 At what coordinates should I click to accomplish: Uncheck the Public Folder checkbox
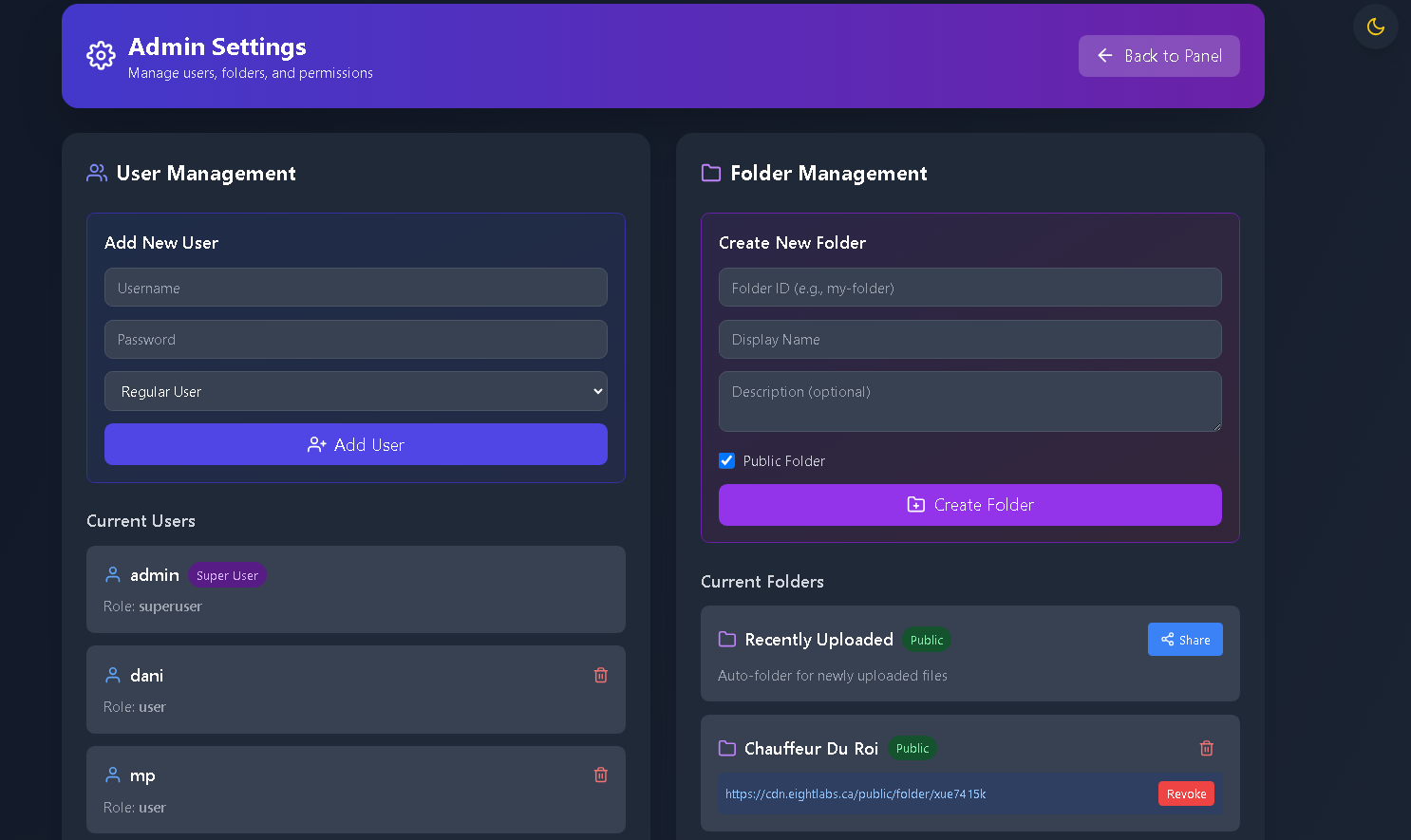(726, 460)
